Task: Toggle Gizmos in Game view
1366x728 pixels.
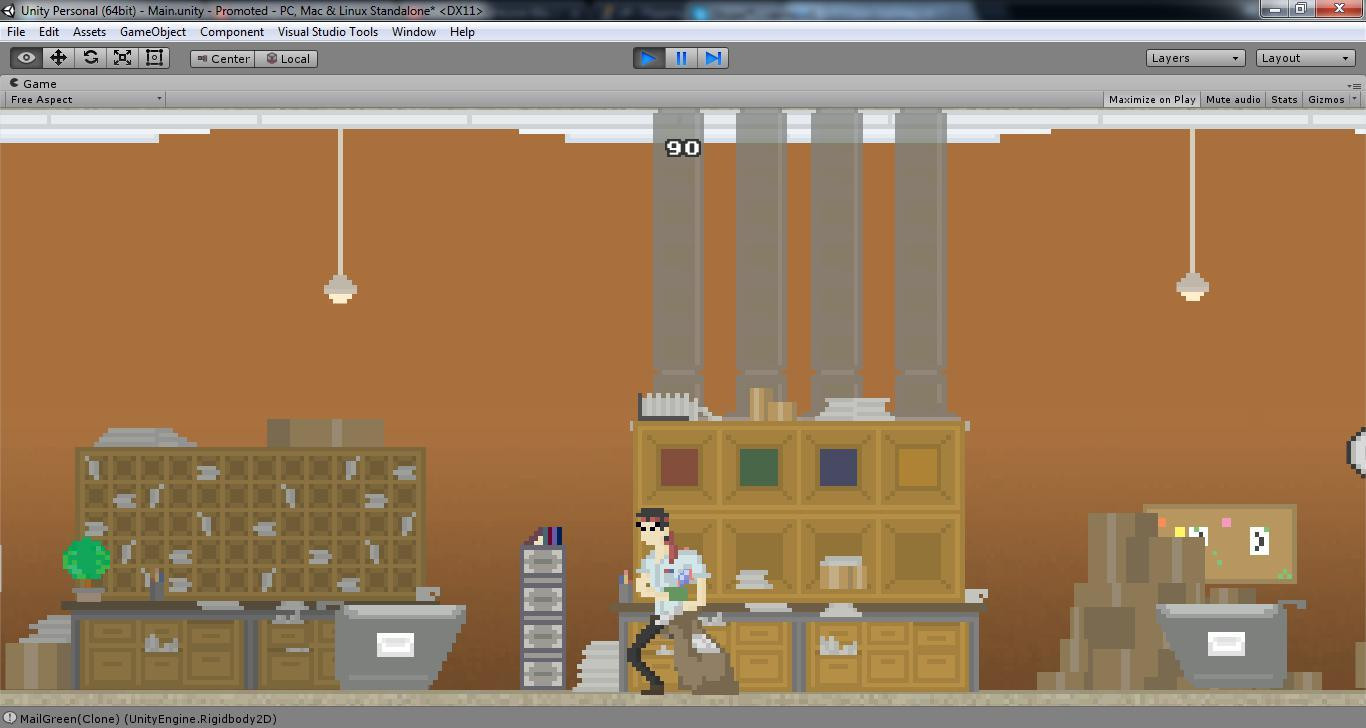Action: tap(1326, 99)
